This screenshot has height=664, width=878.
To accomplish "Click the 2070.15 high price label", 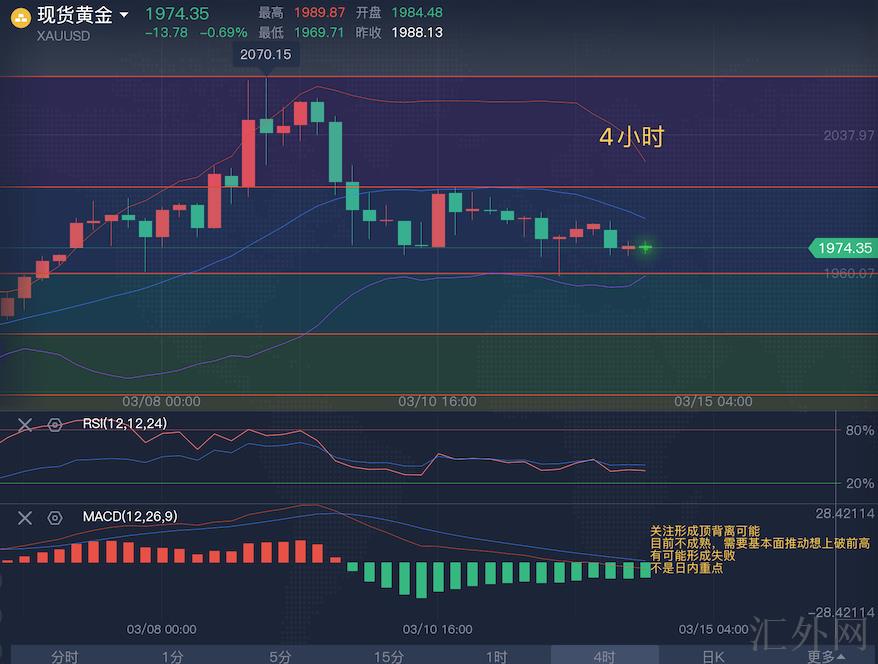I will tap(265, 55).
